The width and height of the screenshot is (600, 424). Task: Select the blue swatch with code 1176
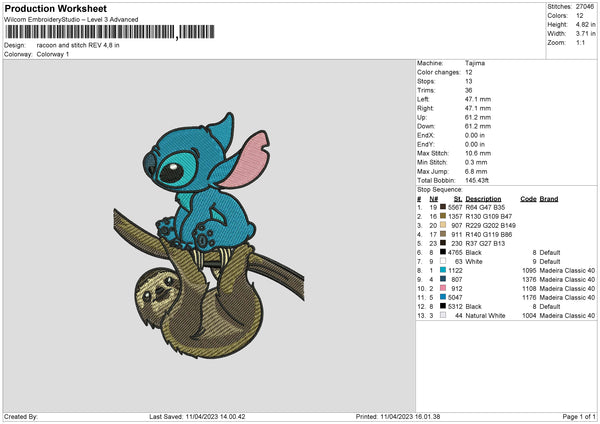pyautogui.click(x=443, y=297)
